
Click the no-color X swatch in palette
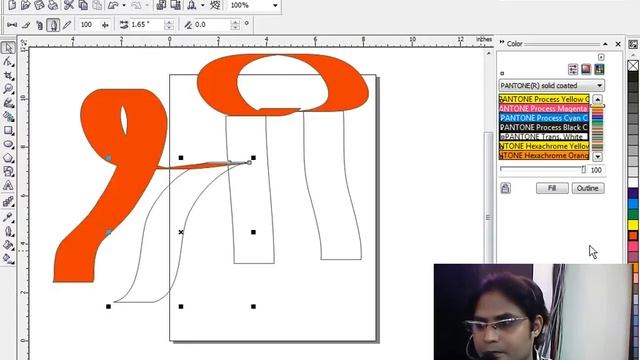pos(633,65)
